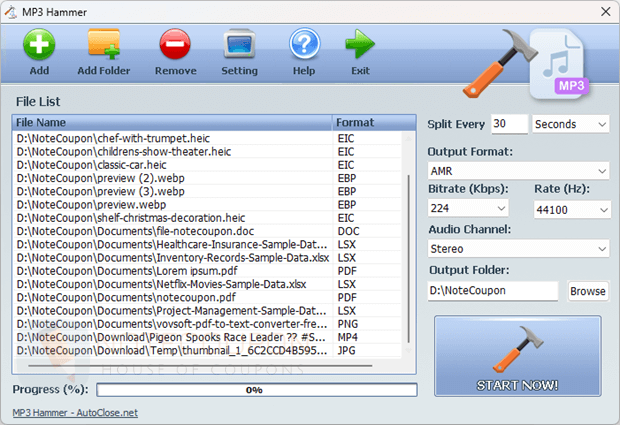Close the MP3 Hammer window
This screenshot has height=425, width=620.
(x=605, y=12)
